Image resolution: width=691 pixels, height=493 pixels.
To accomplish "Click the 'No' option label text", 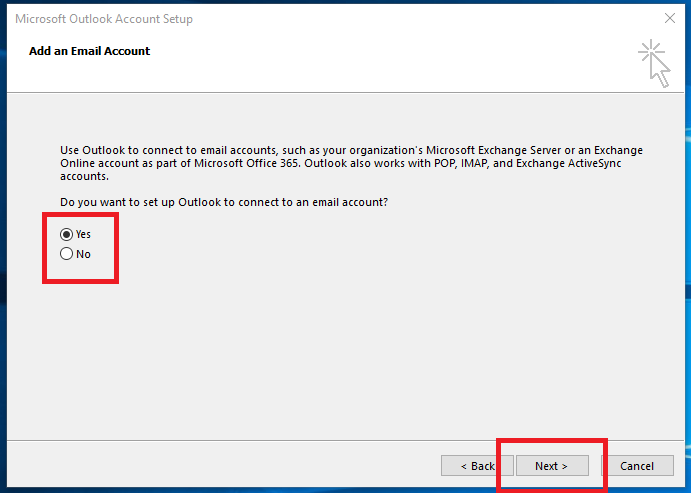I will (x=83, y=254).
